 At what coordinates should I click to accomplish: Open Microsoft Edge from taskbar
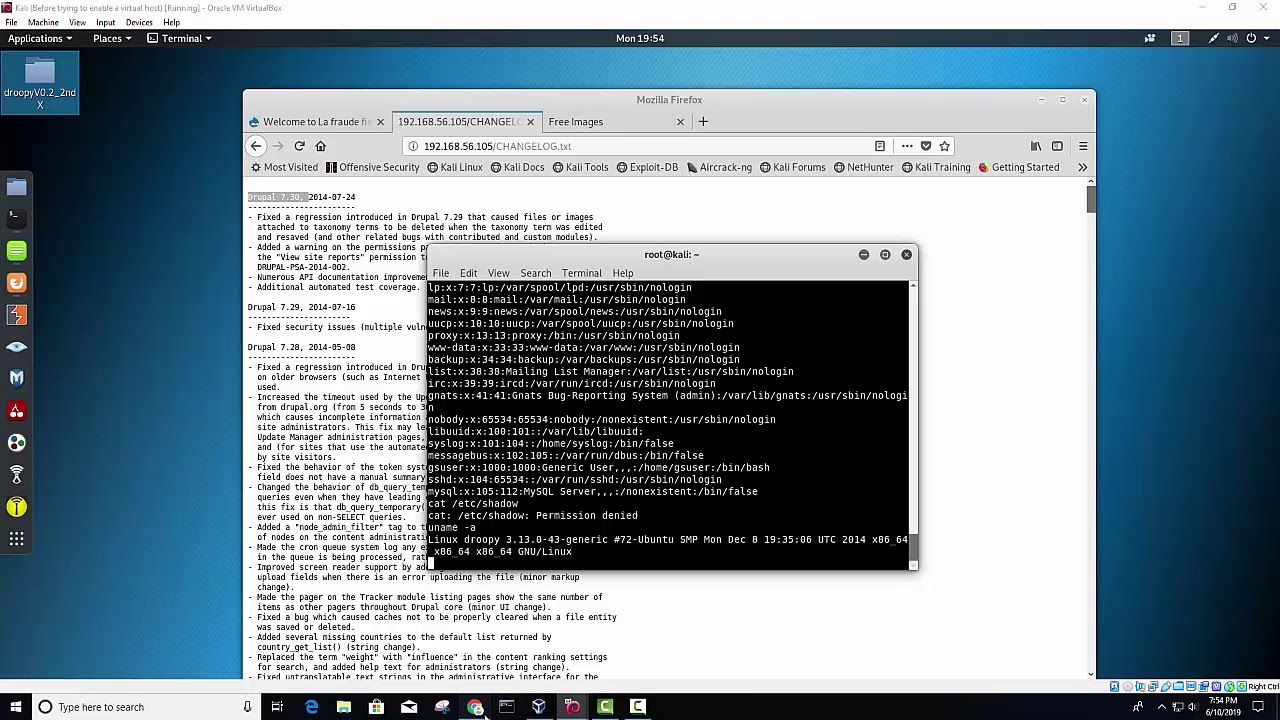[311, 707]
